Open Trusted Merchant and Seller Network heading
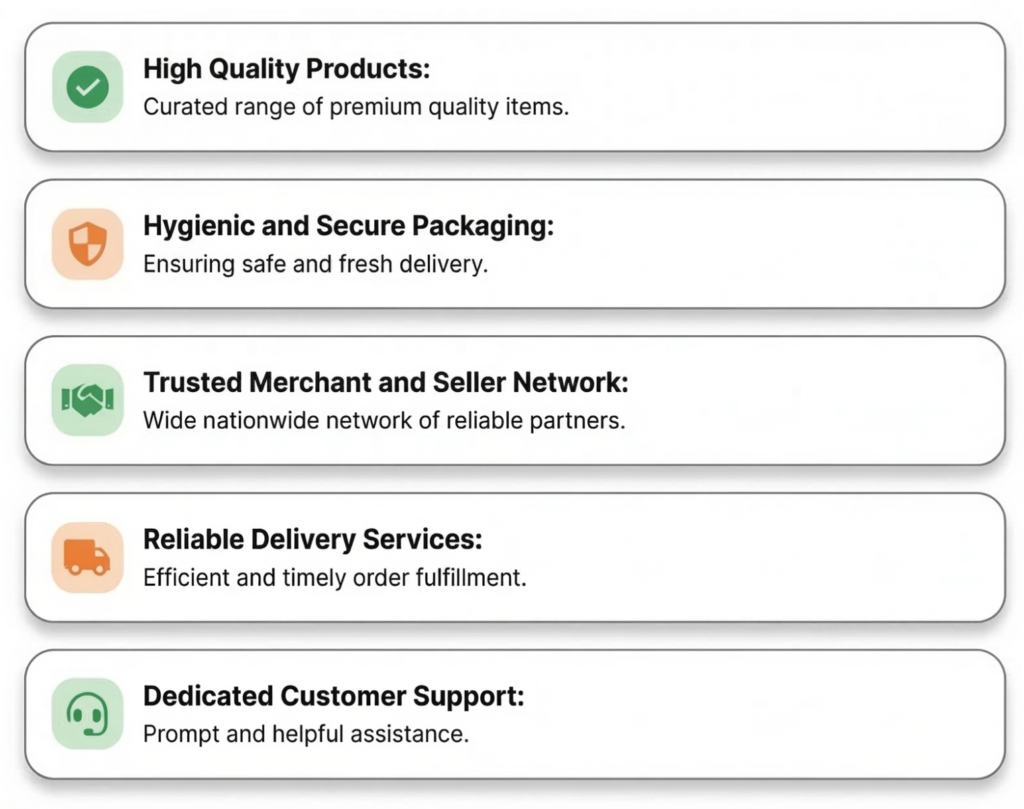 386,383
